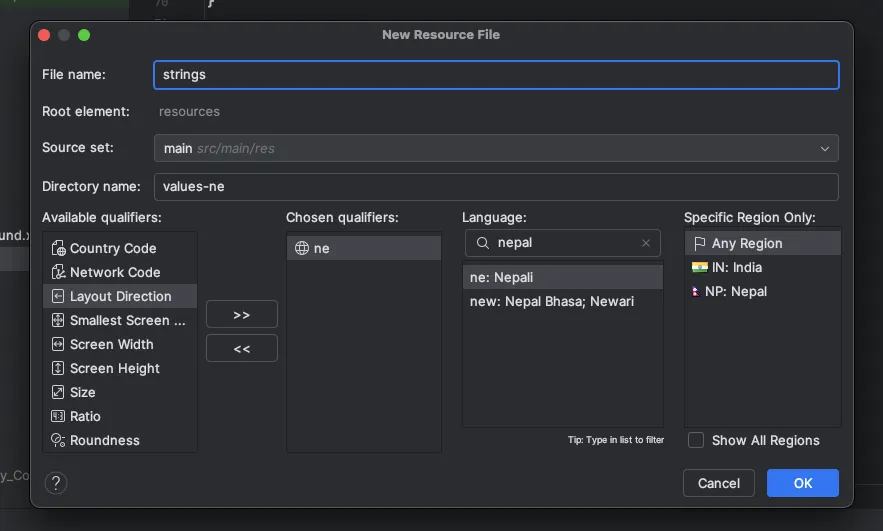The width and height of the screenshot is (883, 531).
Task: Open help with the question mark button
Action: coord(56,483)
